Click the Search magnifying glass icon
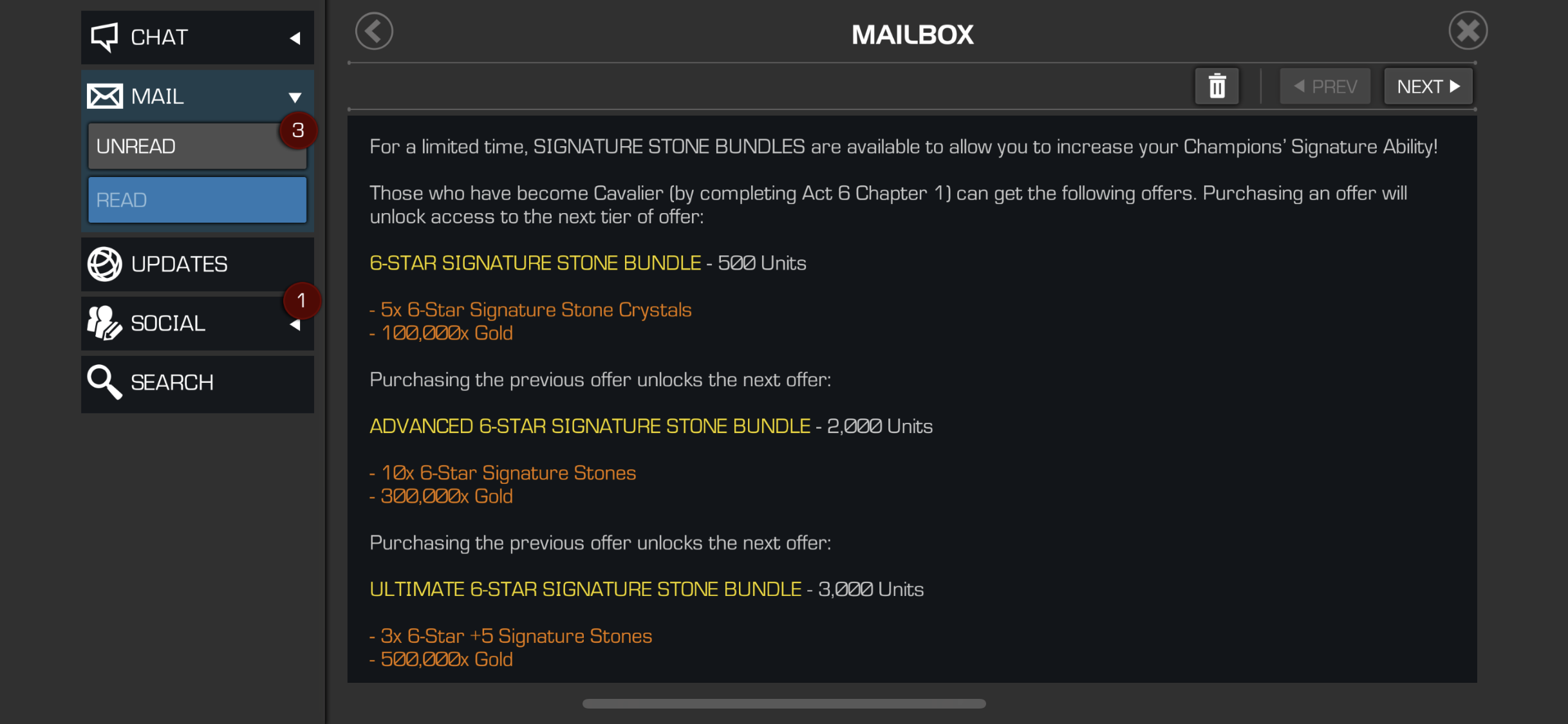 click(104, 382)
